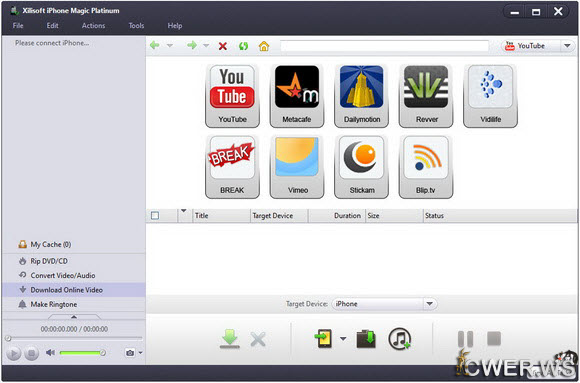Stop page loading with red X
This screenshot has height=383, width=580.
coord(223,46)
